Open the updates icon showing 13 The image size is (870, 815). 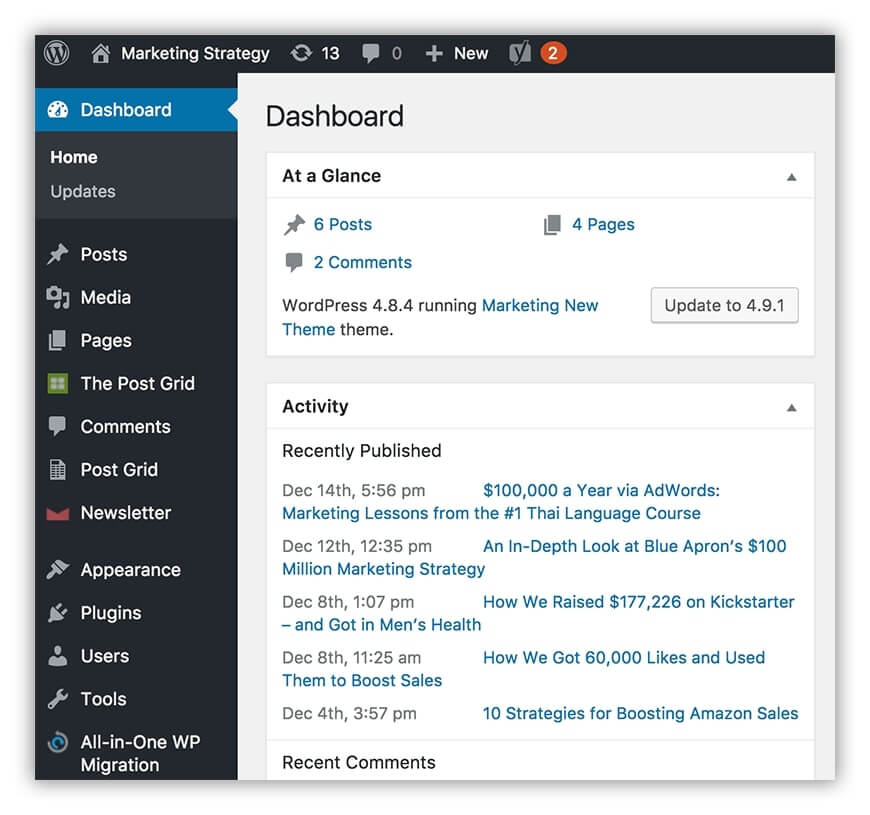(x=301, y=53)
